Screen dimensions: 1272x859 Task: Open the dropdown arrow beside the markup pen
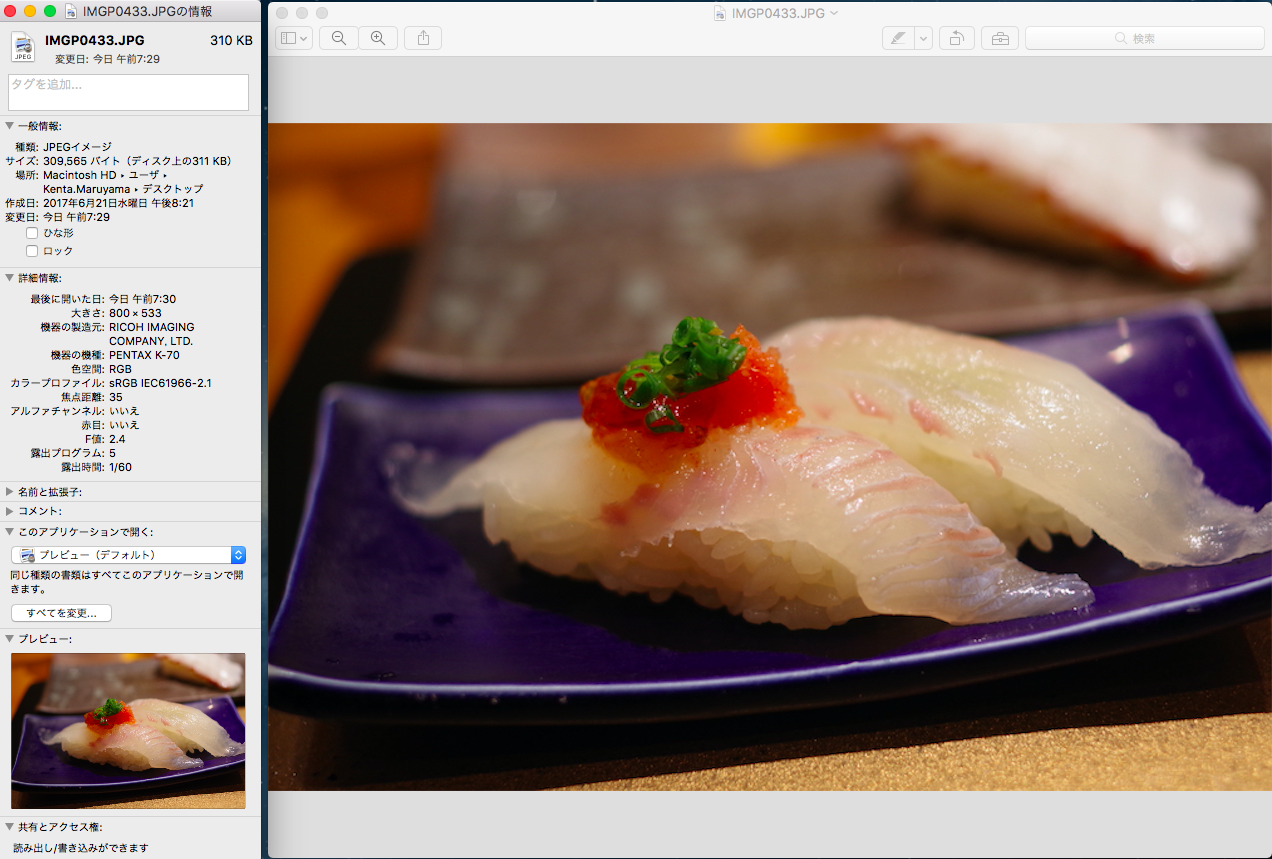coord(923,38)
